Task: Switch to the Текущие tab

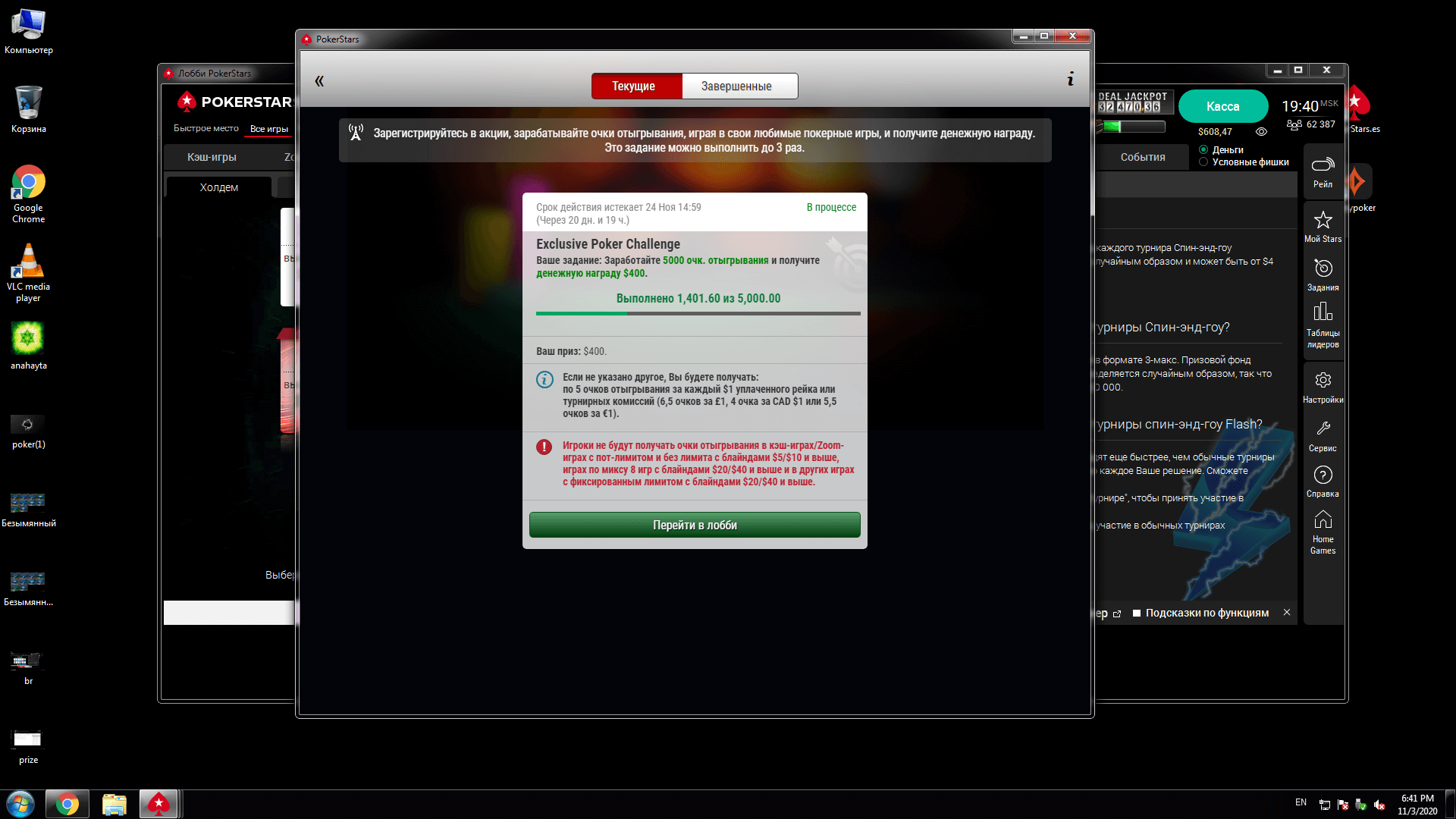Action: (x=637, y=86)
